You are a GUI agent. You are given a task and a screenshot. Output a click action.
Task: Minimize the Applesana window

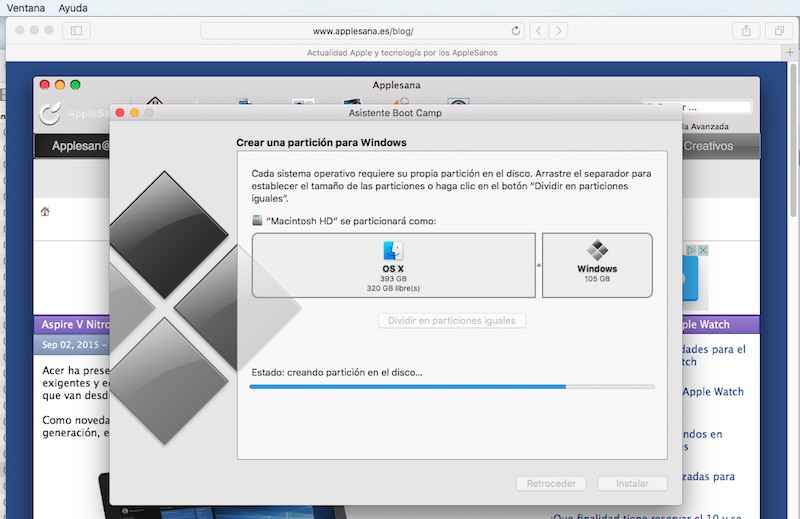pyautogui.click(x=60, y=85)
